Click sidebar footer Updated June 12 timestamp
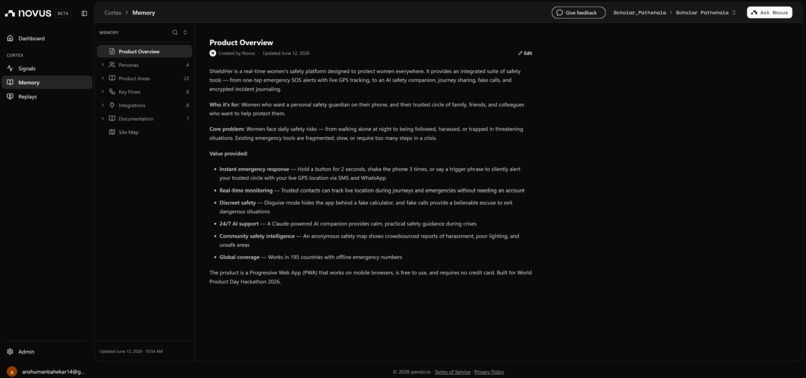This screenshot has height=378, width=806. point(131,351)
